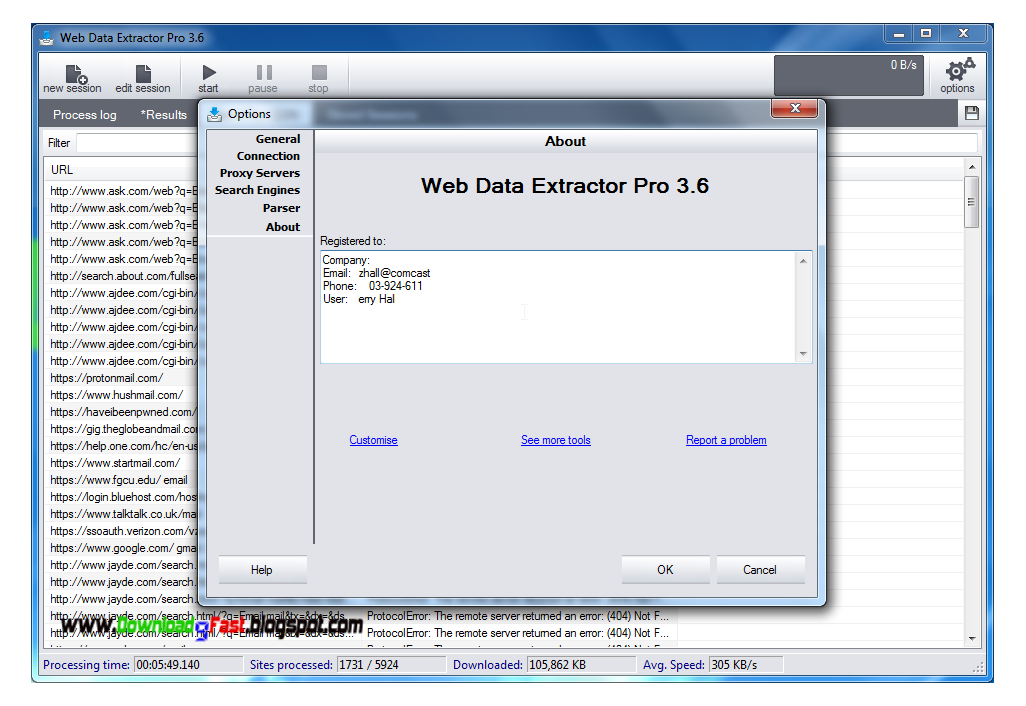Pause the running extraction

pyautogui.click(x=262, y=75)
